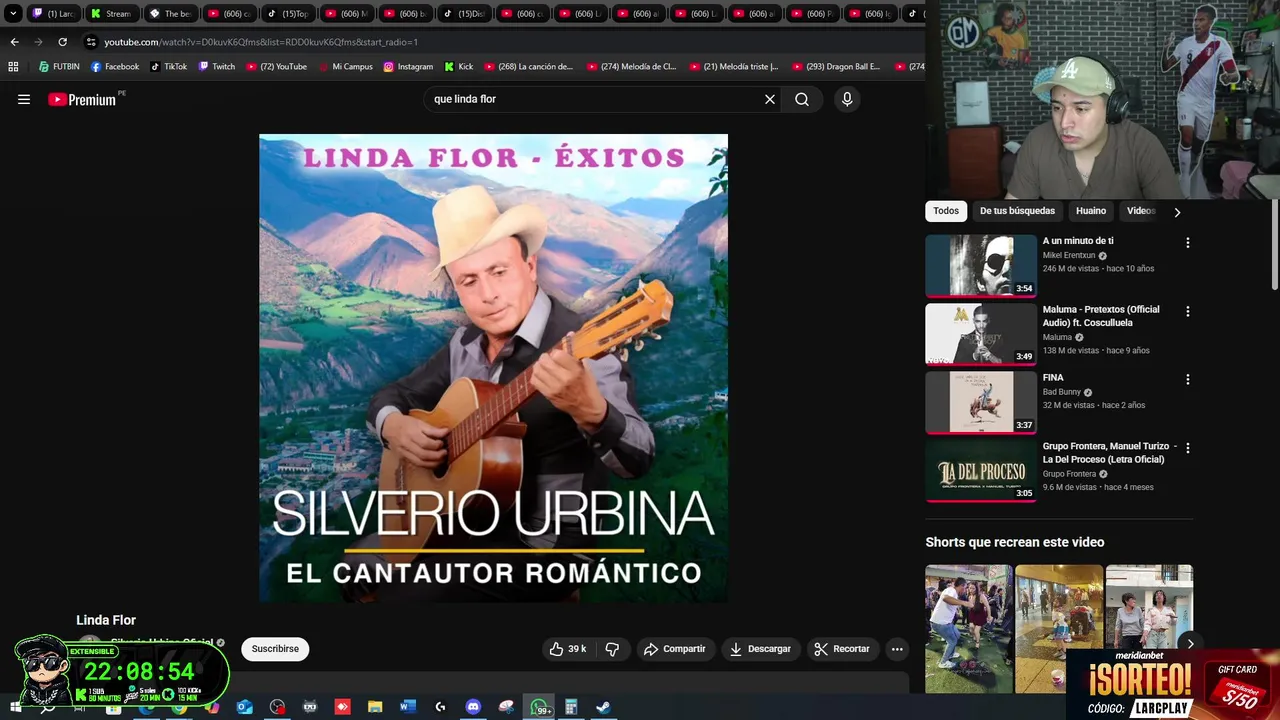
Task: Go back with browser back arrow
Action: (14, 42)
